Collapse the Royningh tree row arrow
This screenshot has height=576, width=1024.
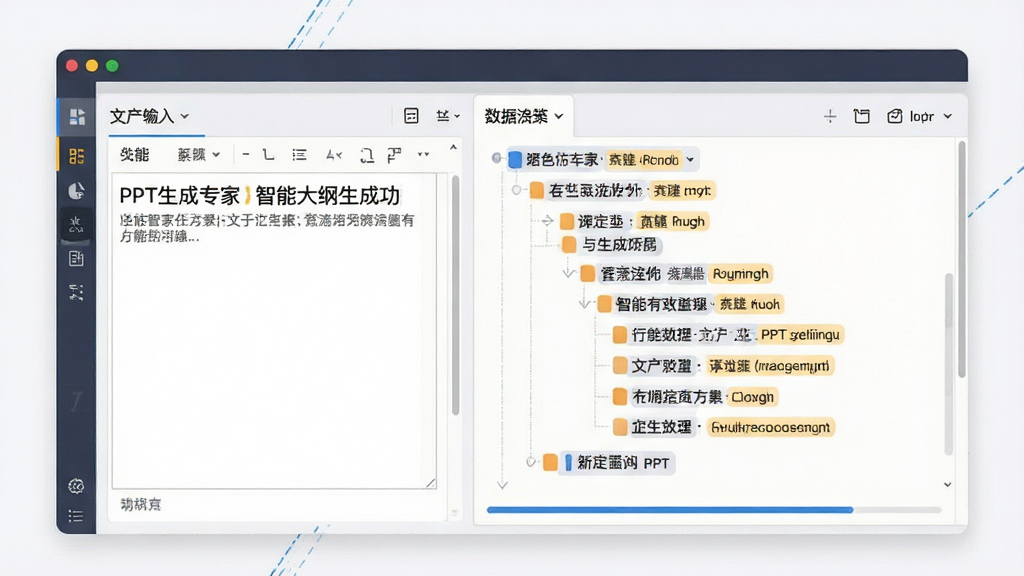click(568, 273)
